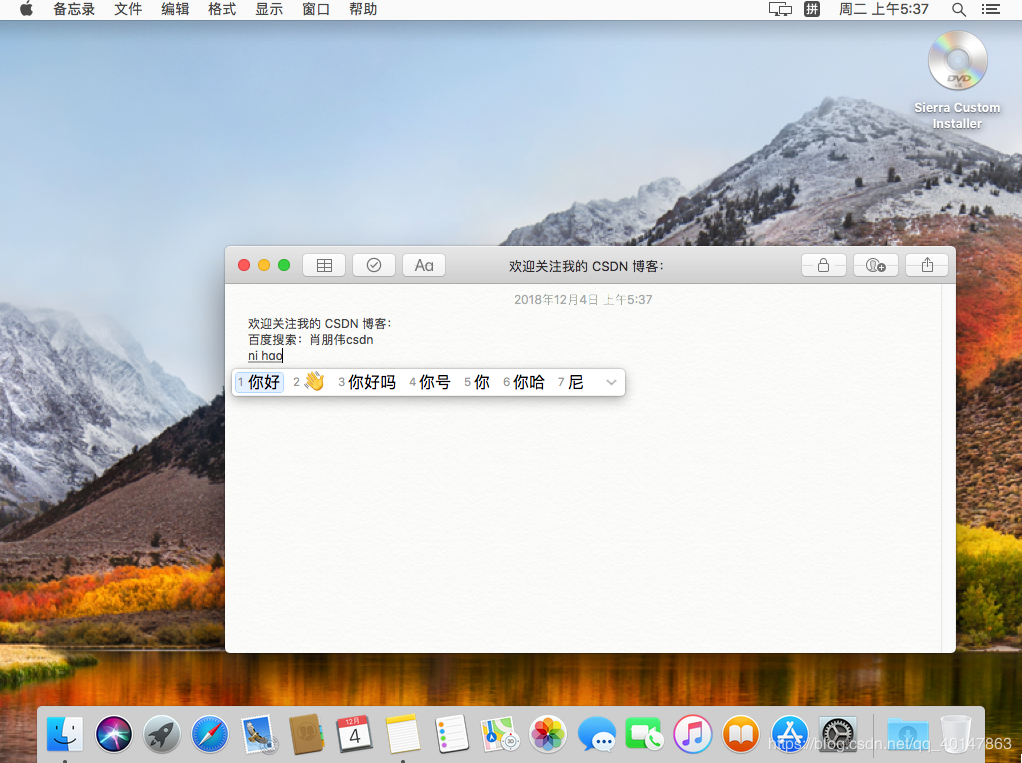Open the 格式 menu
This screenshot has height=763, width=1022.
[x=222, y=9]
